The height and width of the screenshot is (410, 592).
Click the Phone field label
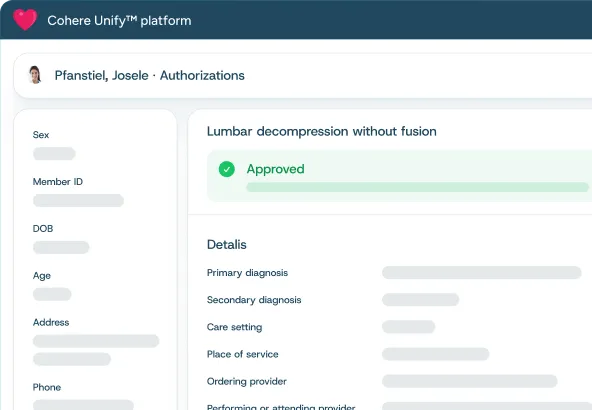tap(47, 387)
